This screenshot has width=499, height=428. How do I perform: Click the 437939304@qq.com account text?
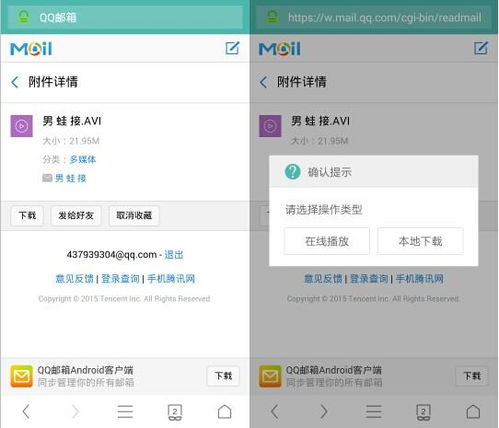pos(112,255)
